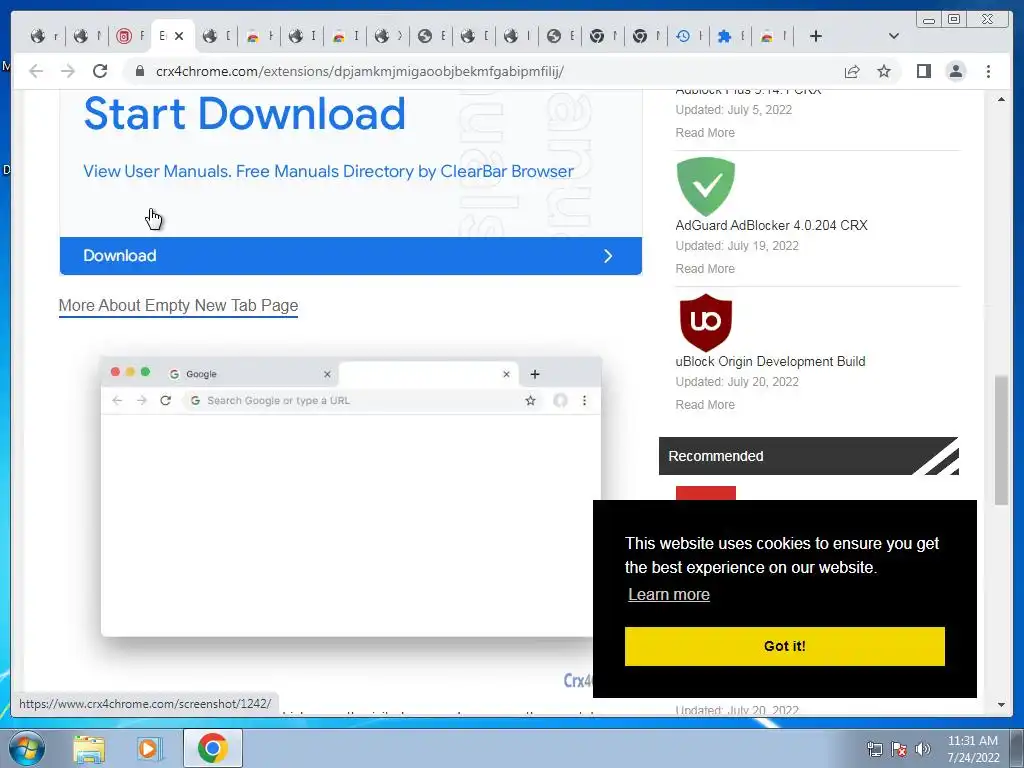Click the uBlock Origin red shield icon
This screenshot has height=768, width=1024.
[x=705, y=323]
